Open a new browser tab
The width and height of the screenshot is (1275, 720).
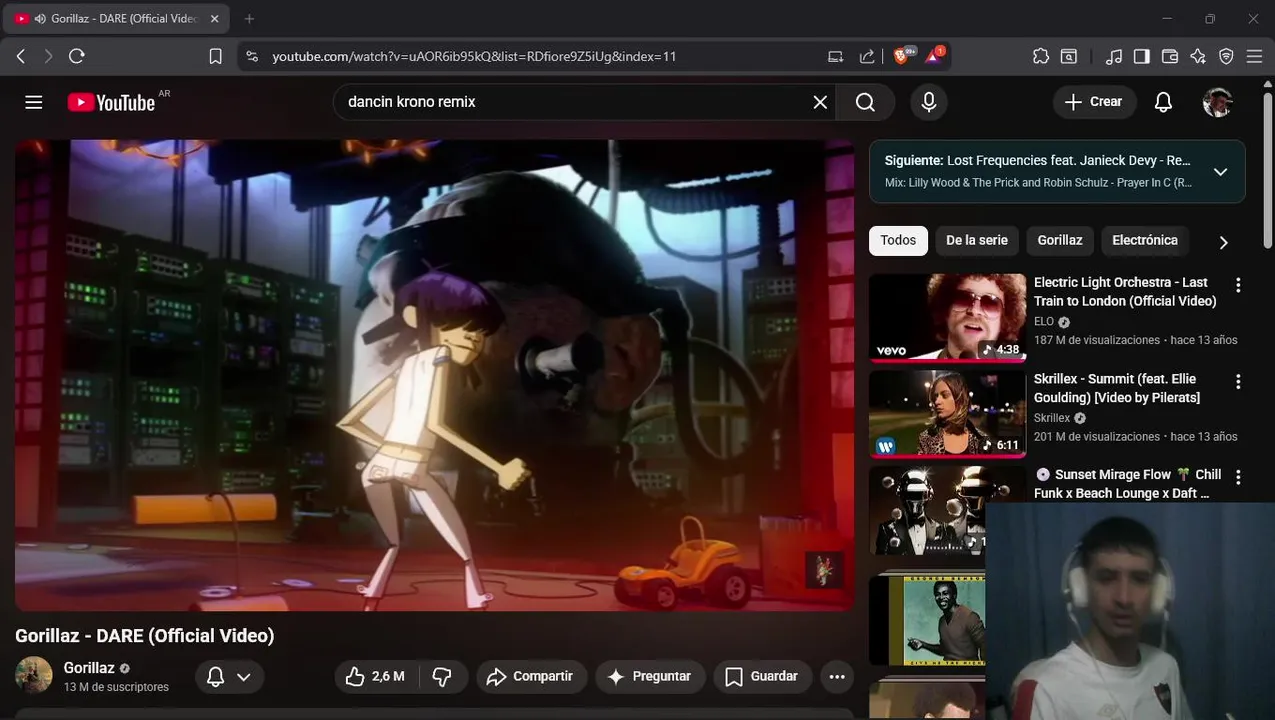[249, 19]
